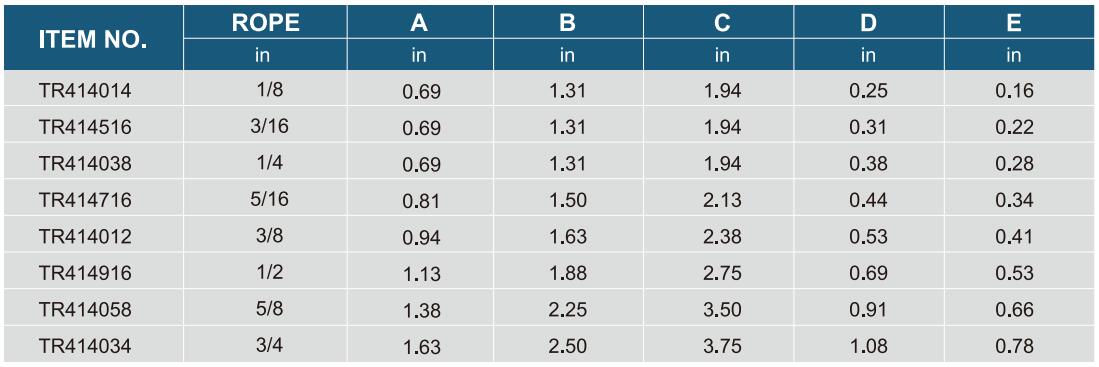Select item number TR414916

click(85, 272)
